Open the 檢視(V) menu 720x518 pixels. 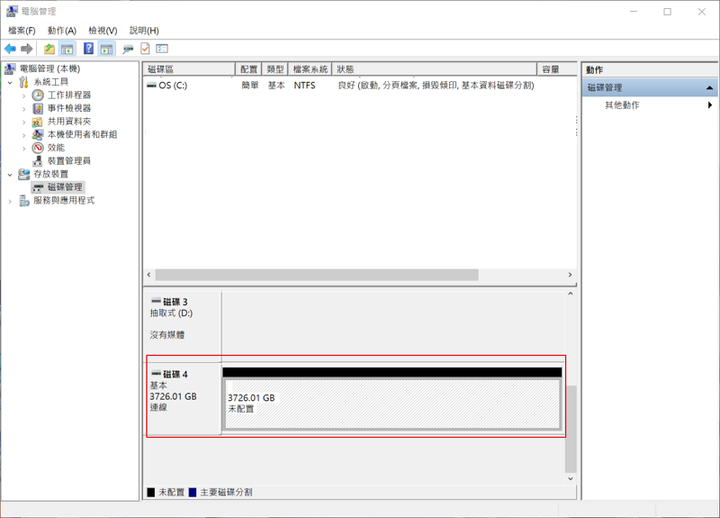click(103, 30)
